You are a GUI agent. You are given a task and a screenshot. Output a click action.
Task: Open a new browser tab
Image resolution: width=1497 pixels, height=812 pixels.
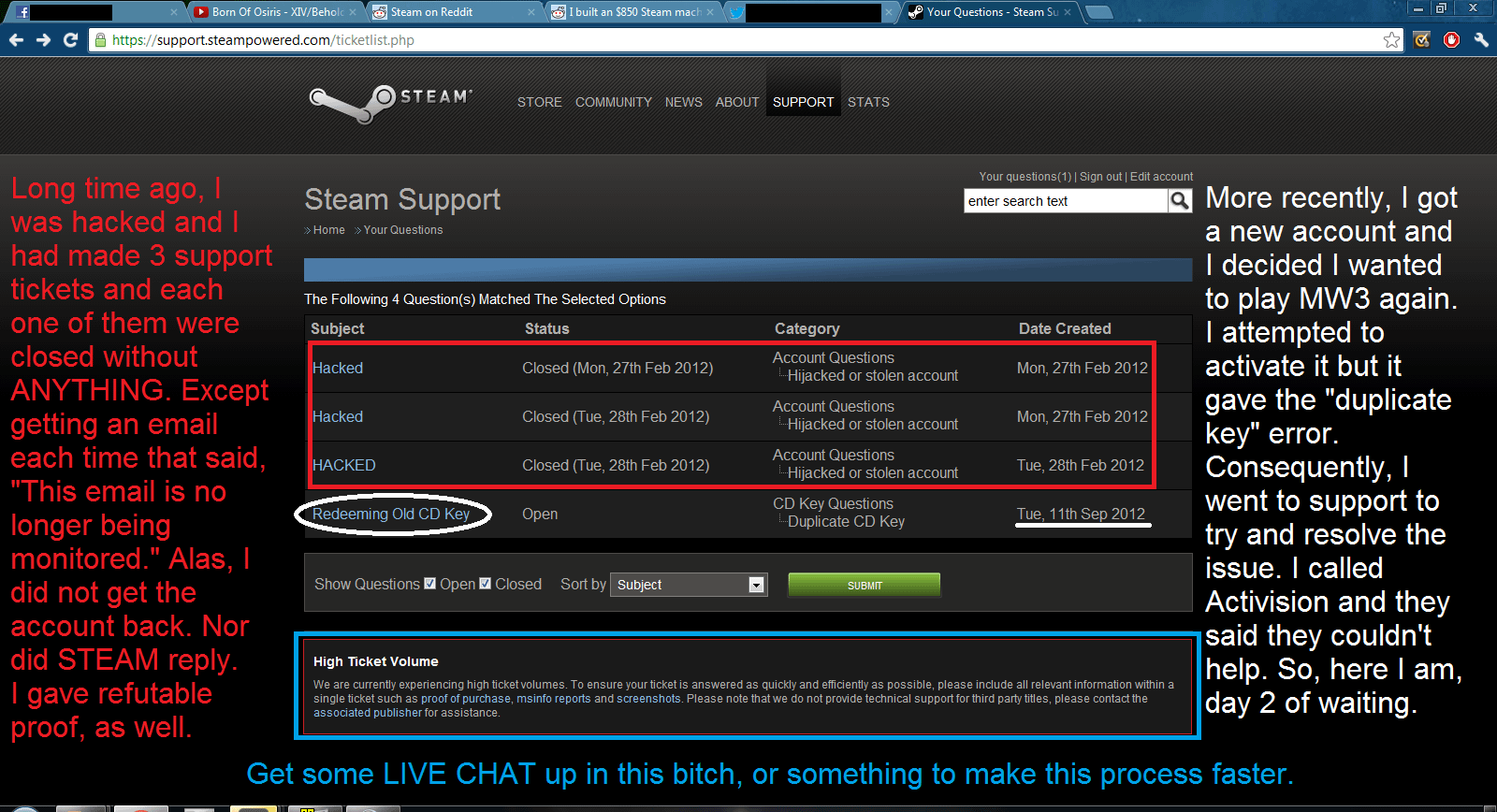[x=1098, y=12]
